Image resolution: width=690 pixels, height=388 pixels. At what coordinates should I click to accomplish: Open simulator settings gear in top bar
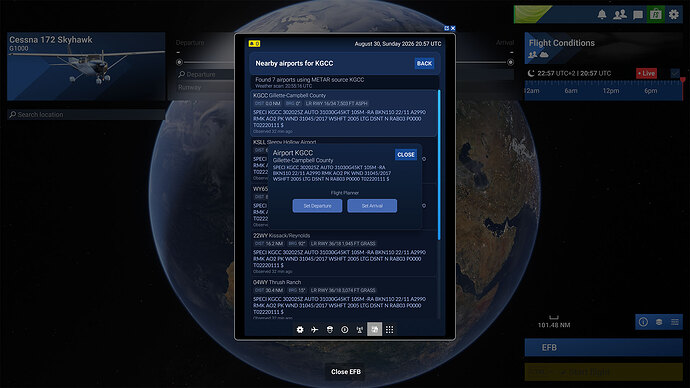click(674, 15)
